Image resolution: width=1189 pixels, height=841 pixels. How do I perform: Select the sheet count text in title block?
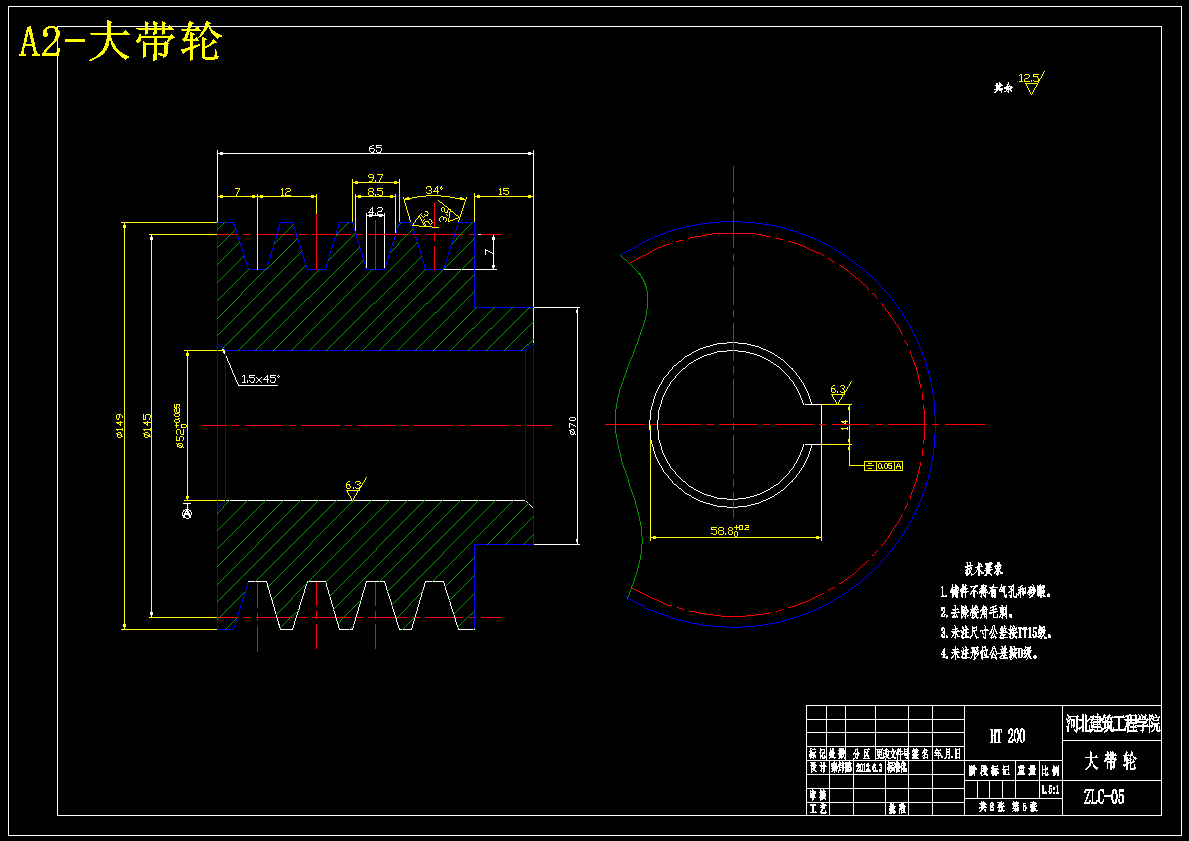[1009, 808]
